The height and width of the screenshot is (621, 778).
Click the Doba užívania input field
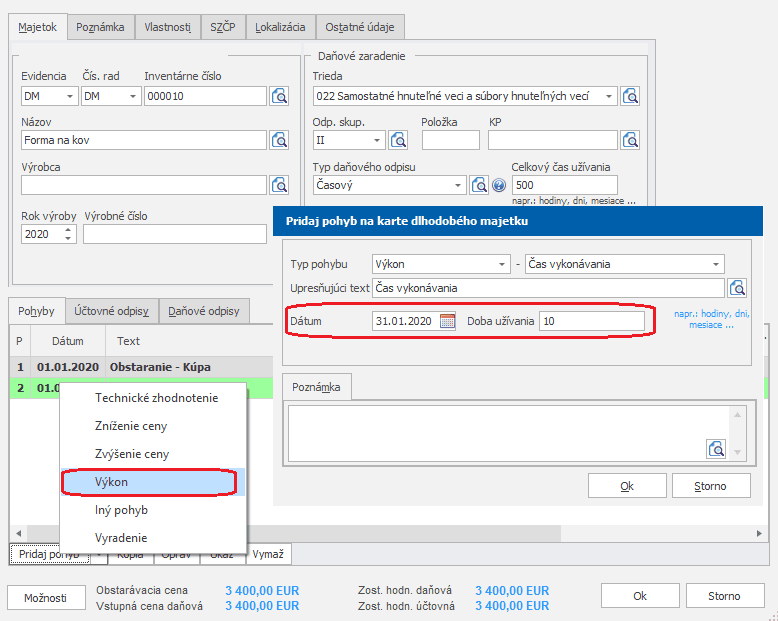591,321
